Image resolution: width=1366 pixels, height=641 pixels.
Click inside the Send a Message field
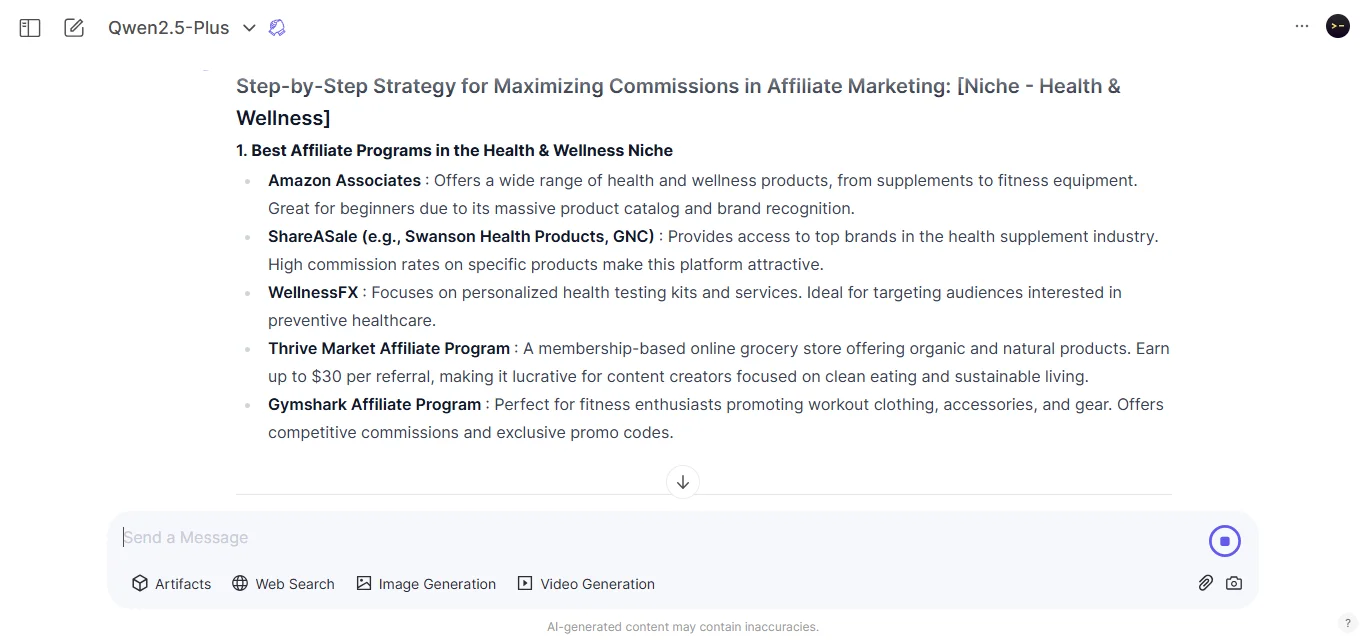[400, 537]
